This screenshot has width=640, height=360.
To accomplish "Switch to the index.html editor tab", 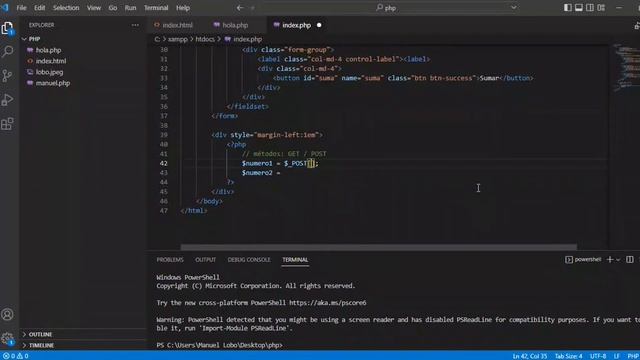I will click(177, 25).
